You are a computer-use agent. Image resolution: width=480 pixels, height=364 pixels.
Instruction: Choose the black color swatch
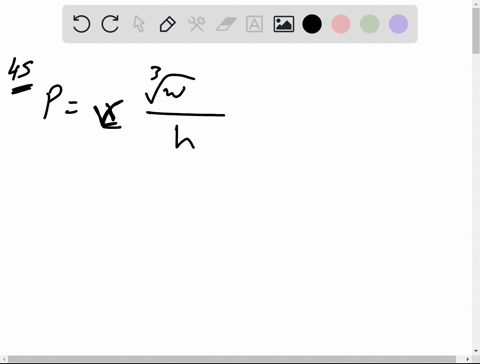pos(312,24)
